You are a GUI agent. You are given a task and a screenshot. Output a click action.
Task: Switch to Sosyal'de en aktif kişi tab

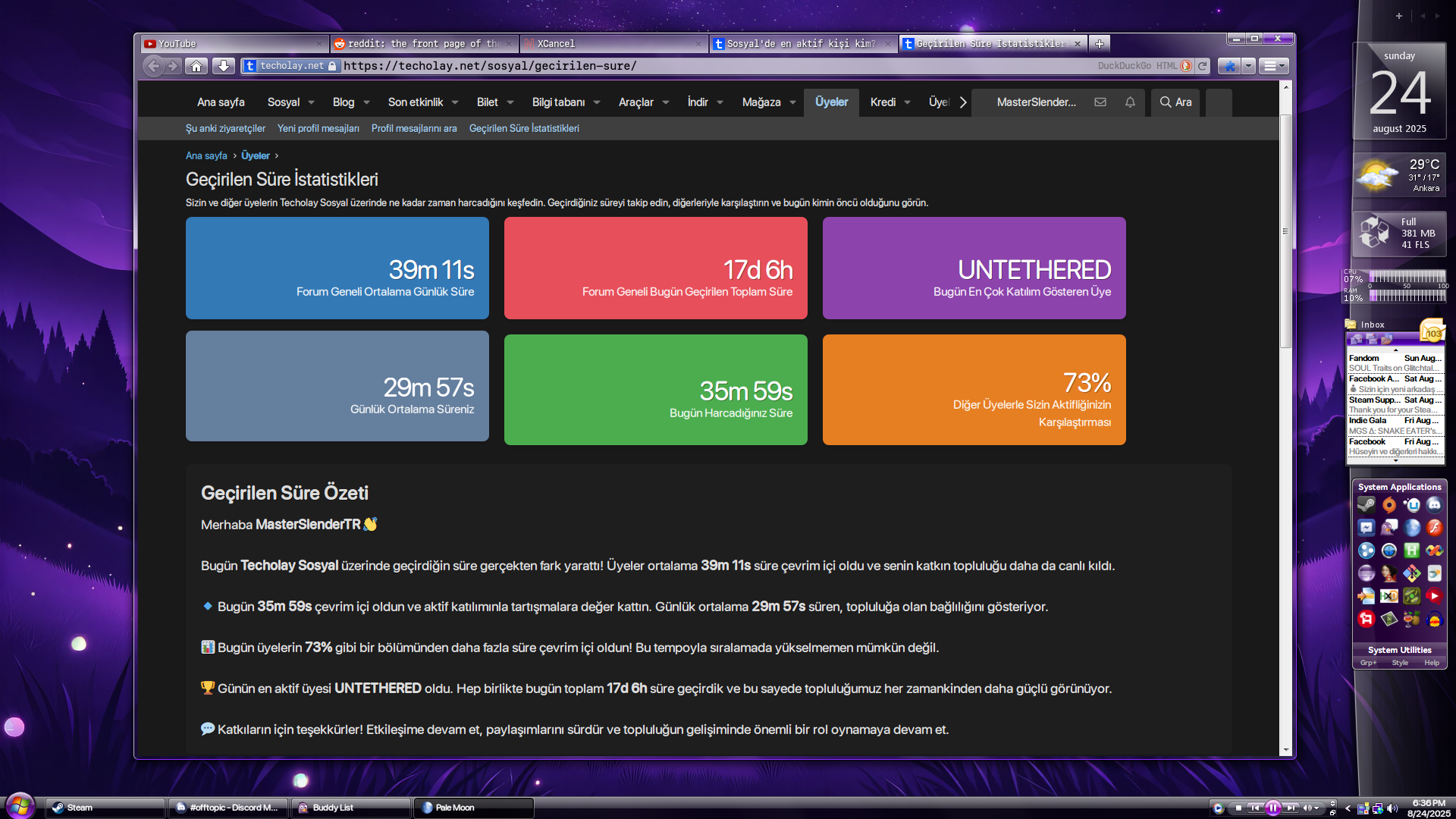pos(804,44)
